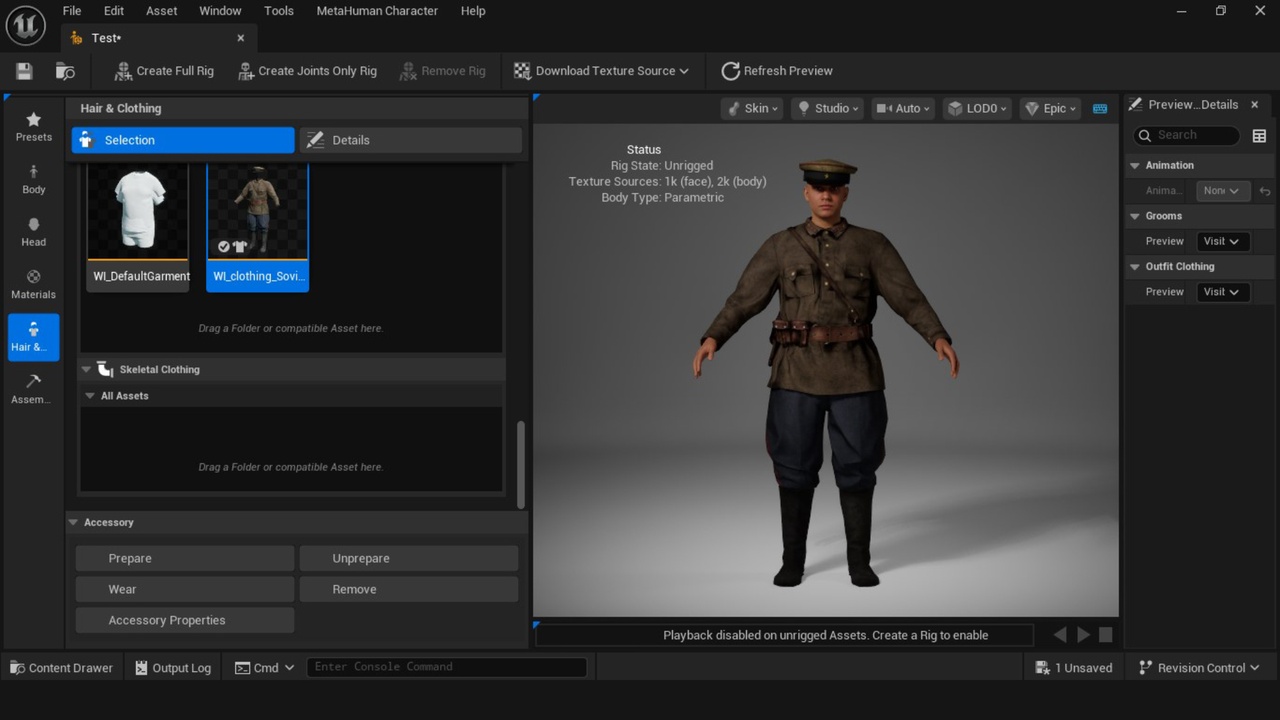Click the Enter Console Command field
This screenshot has height=720, width=1280.
click(446, 667)
